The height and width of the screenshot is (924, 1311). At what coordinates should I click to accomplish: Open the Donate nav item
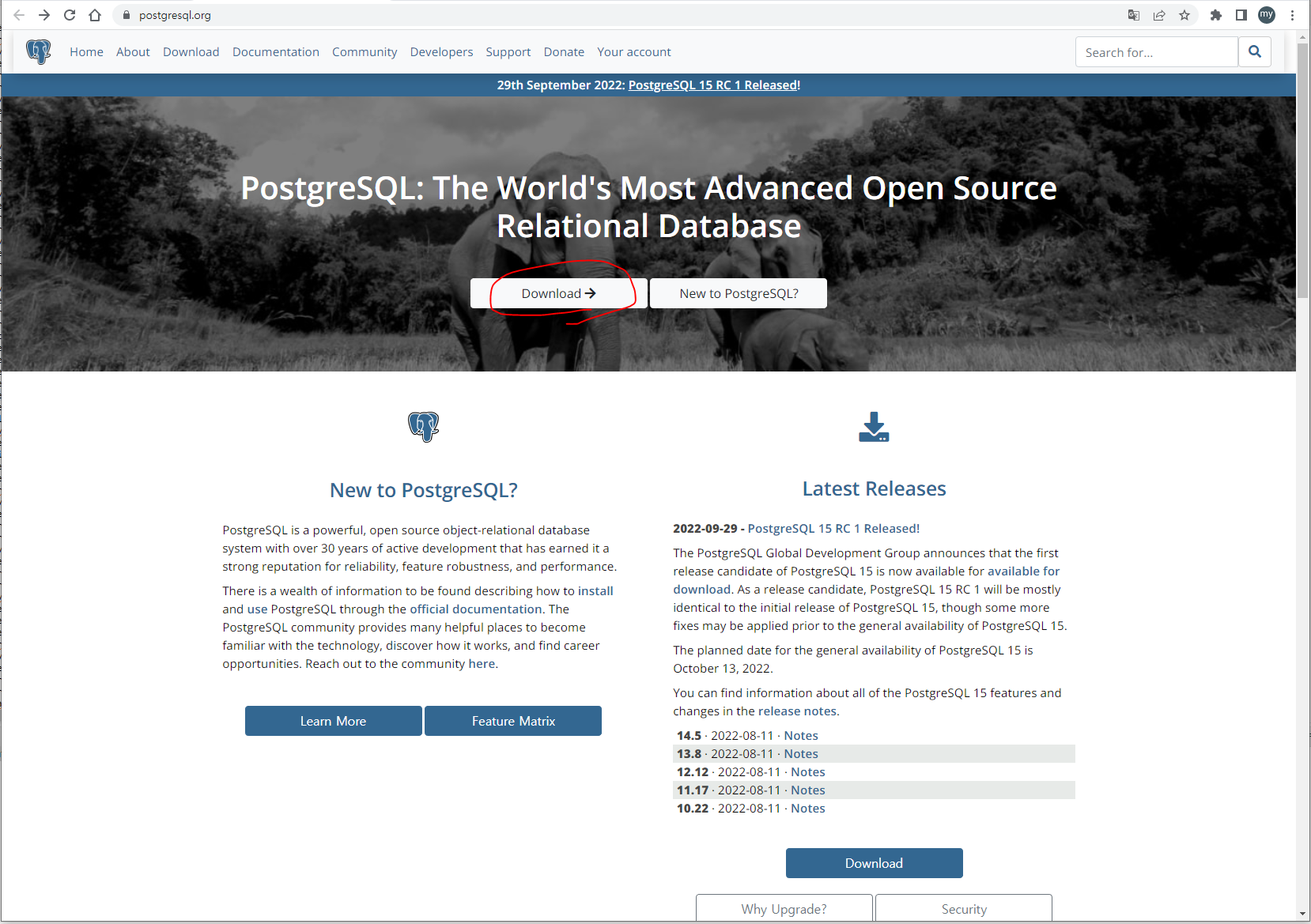[564, 52]
